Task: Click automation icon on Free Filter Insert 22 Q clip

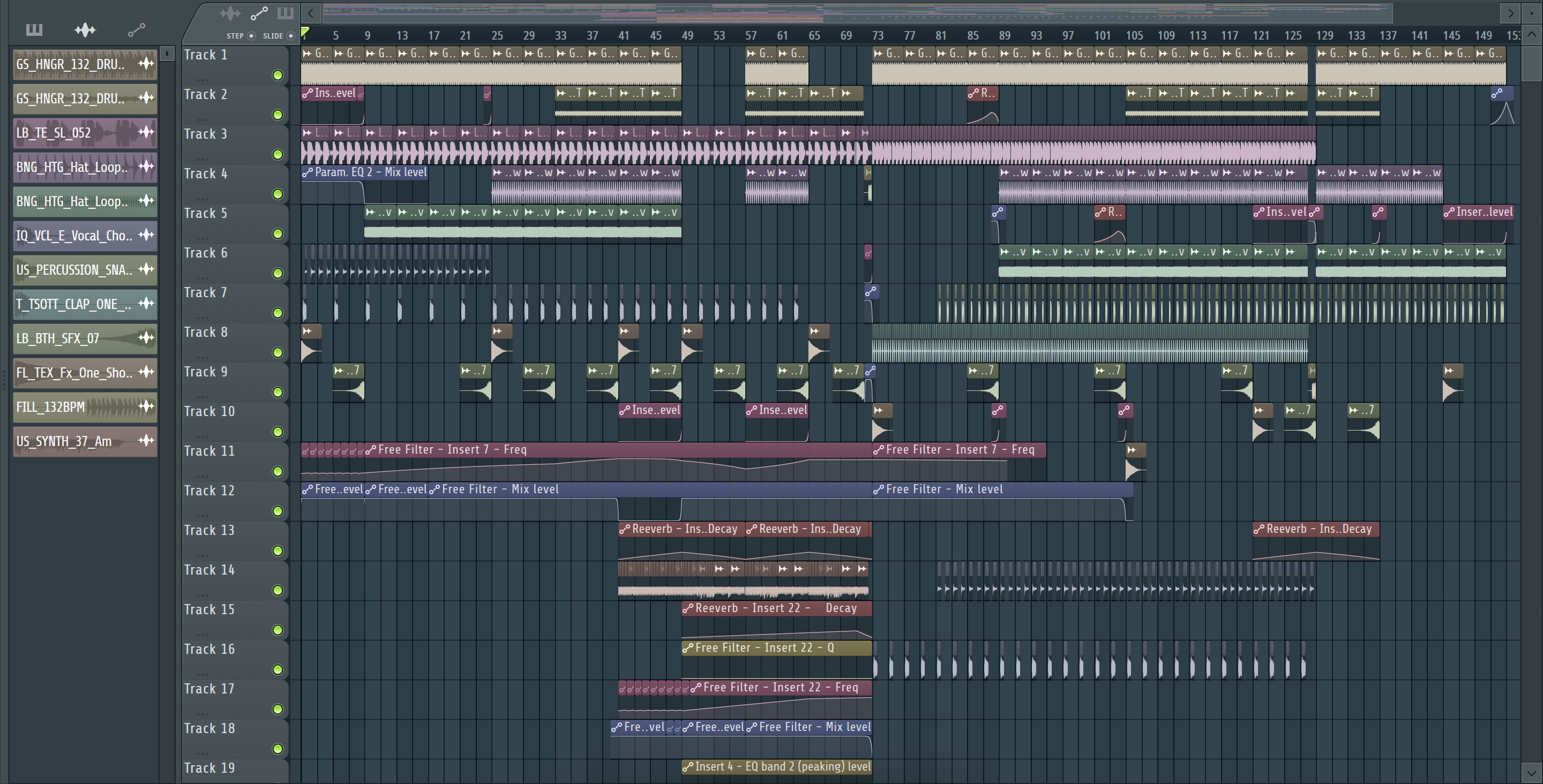Action: [x=687, y=648]
